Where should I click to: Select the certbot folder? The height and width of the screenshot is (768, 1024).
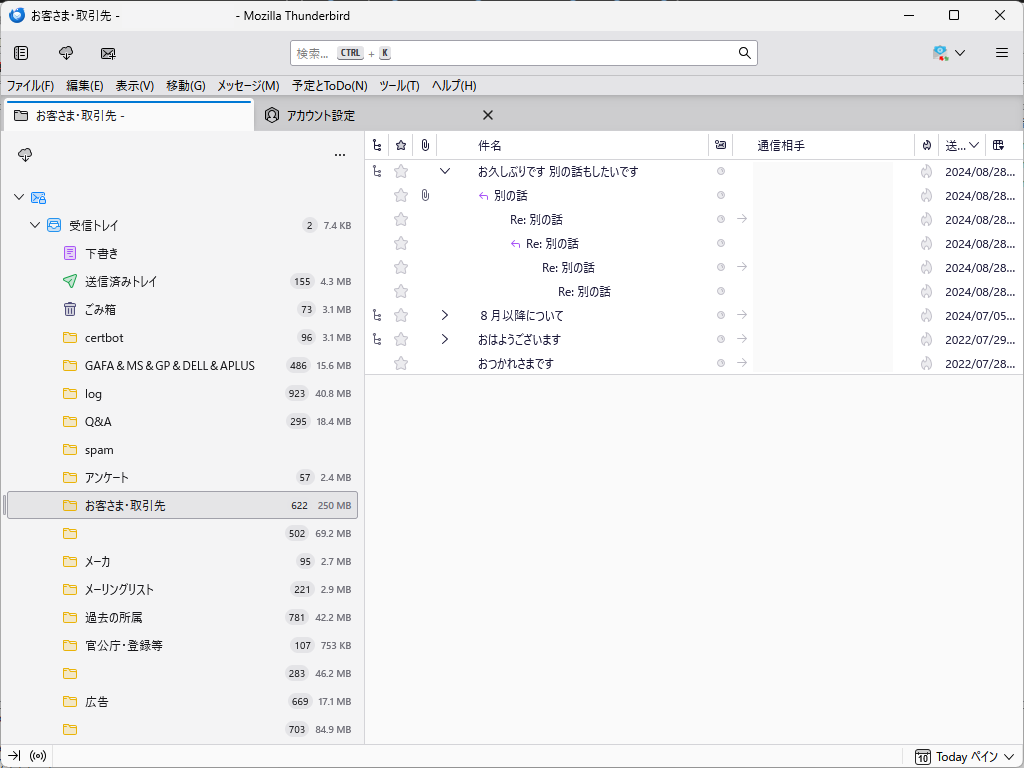click(x=182, y=338)
